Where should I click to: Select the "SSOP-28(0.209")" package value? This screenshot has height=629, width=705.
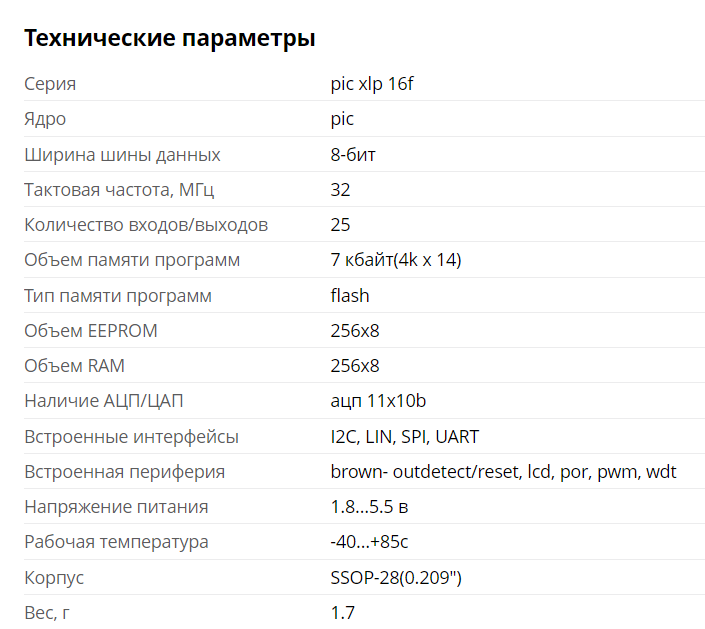[396, 578]
